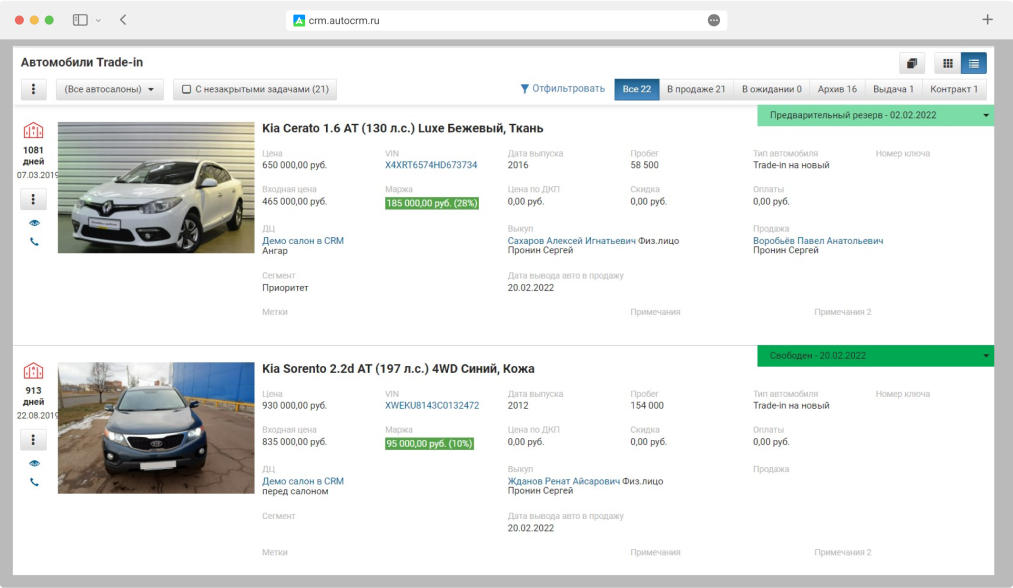
Task: Switch to list view layout
Action: [x=973, y=63]
